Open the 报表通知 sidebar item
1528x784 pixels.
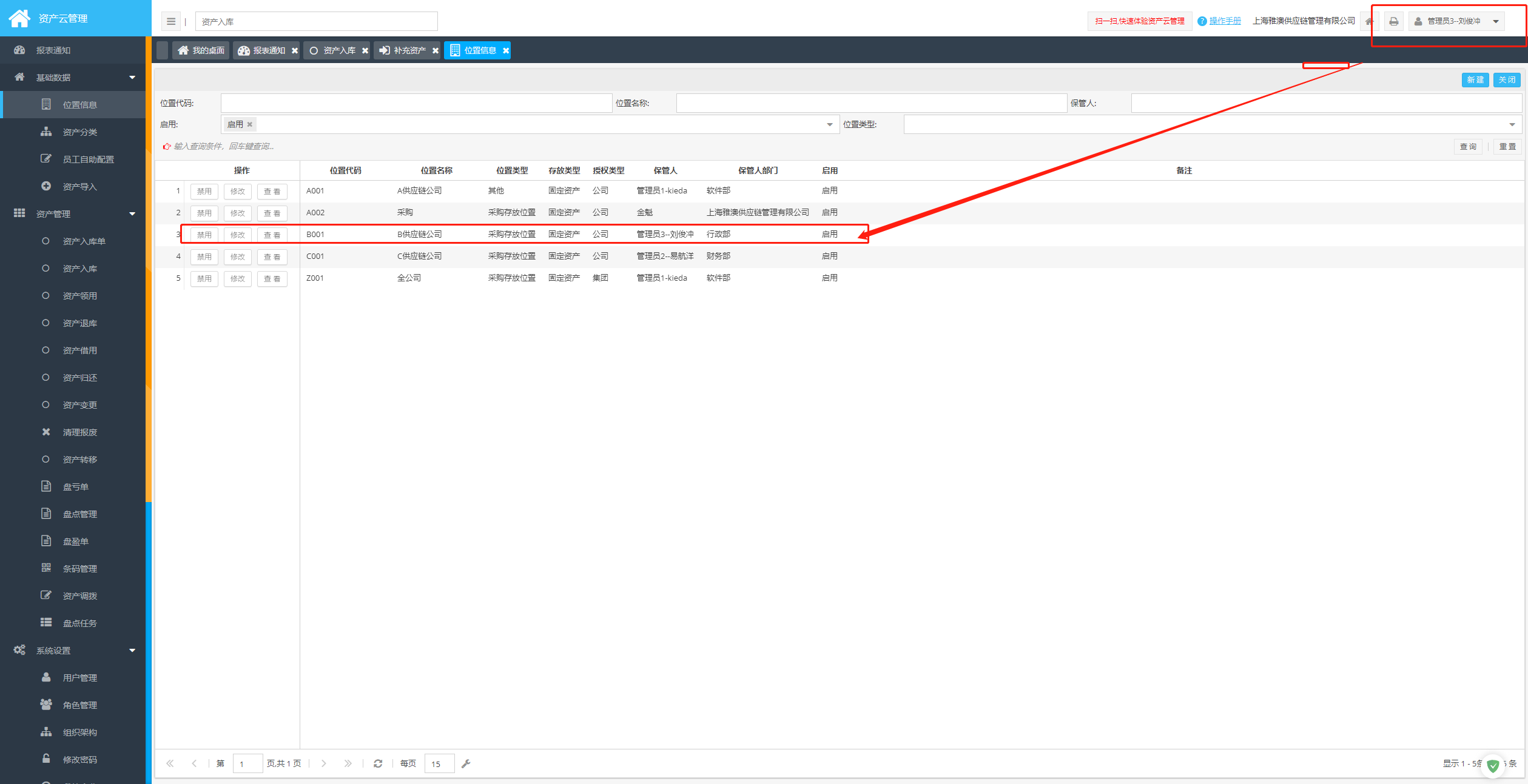[x=73, y=50]
